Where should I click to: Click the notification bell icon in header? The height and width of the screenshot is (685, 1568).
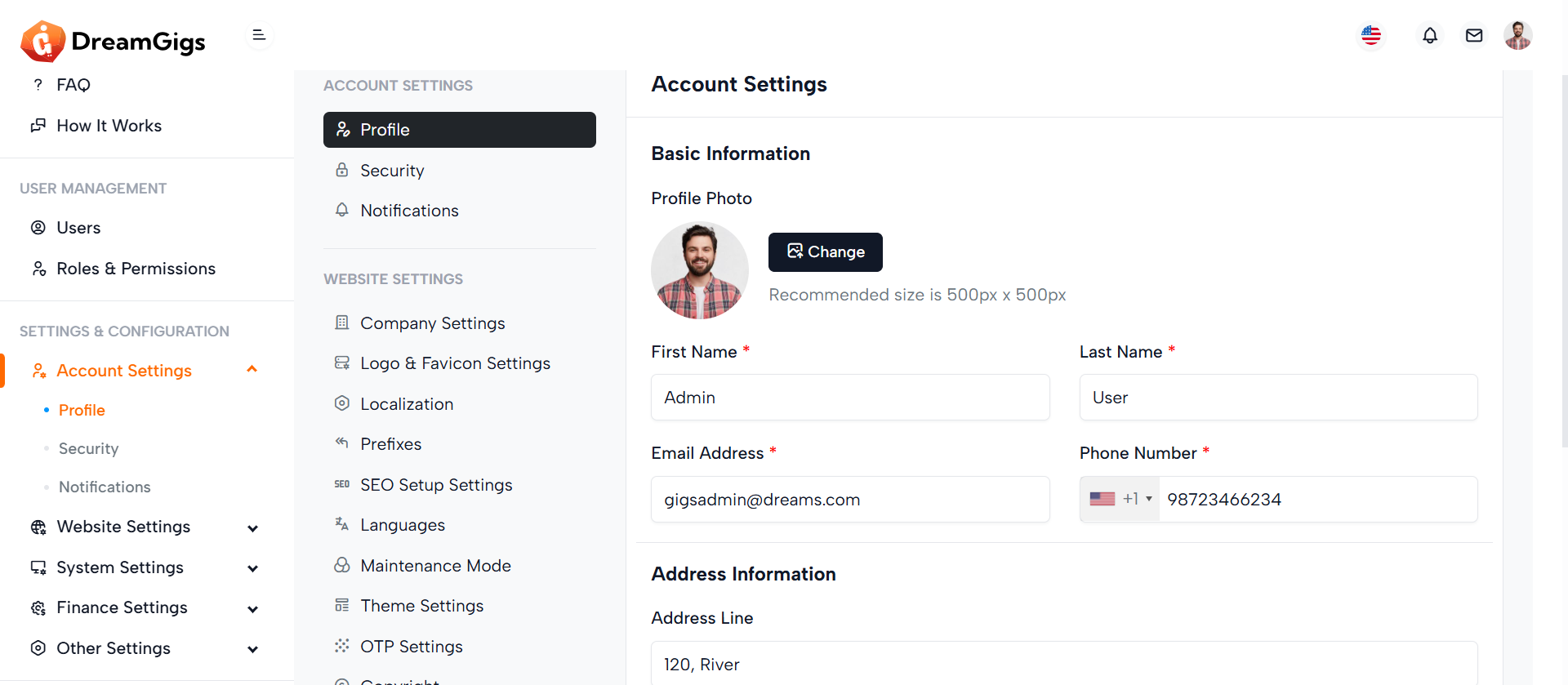[x=1429, y=36]
